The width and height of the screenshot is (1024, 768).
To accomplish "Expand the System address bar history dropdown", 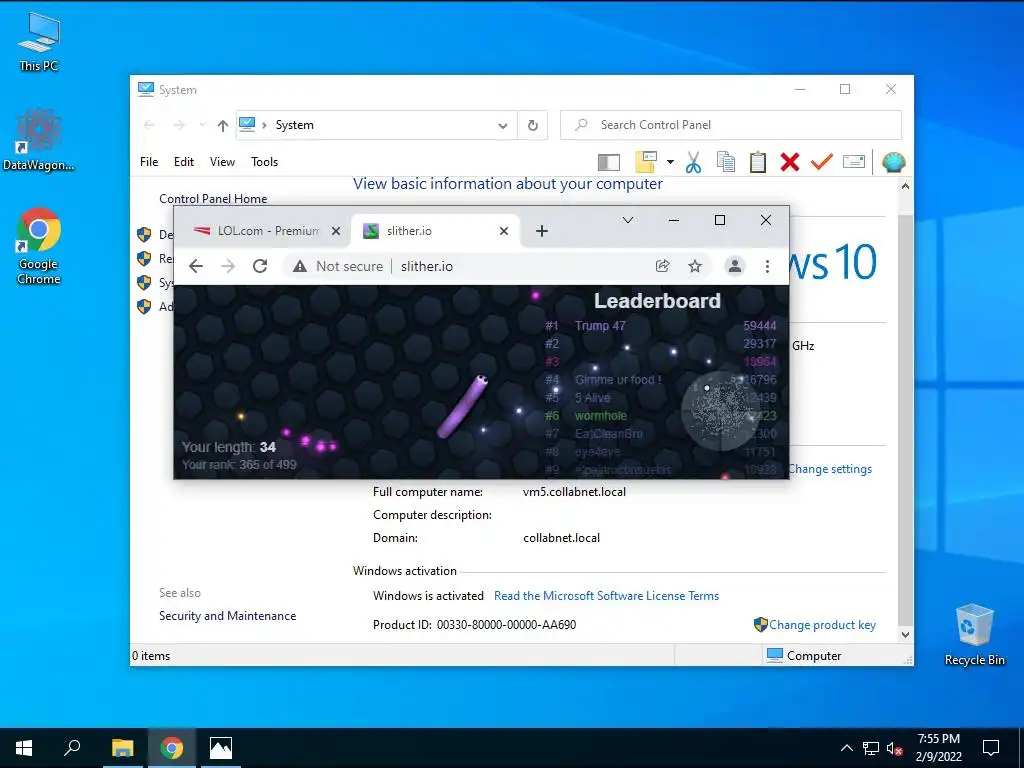I will coord(503,125).
